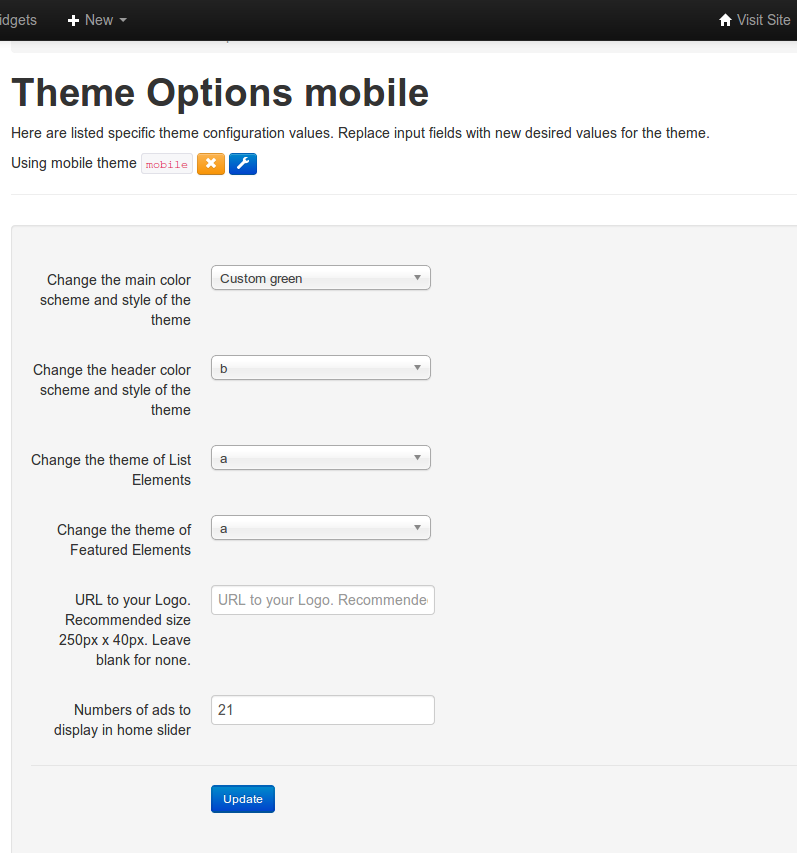
Task: Open the Widgets menu in top bar
Action: [x=18, y=20]
